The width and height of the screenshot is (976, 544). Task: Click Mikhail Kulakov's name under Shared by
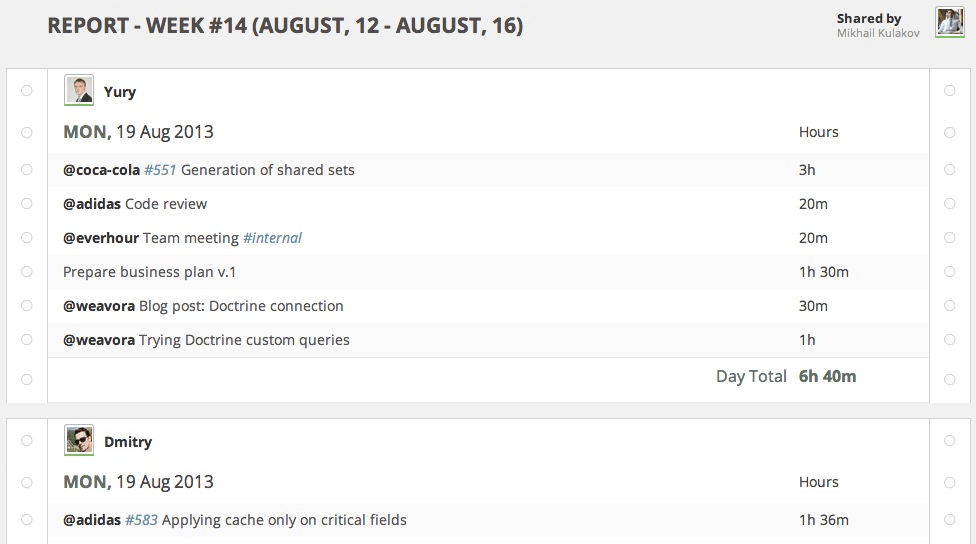(x=878, y=33)
